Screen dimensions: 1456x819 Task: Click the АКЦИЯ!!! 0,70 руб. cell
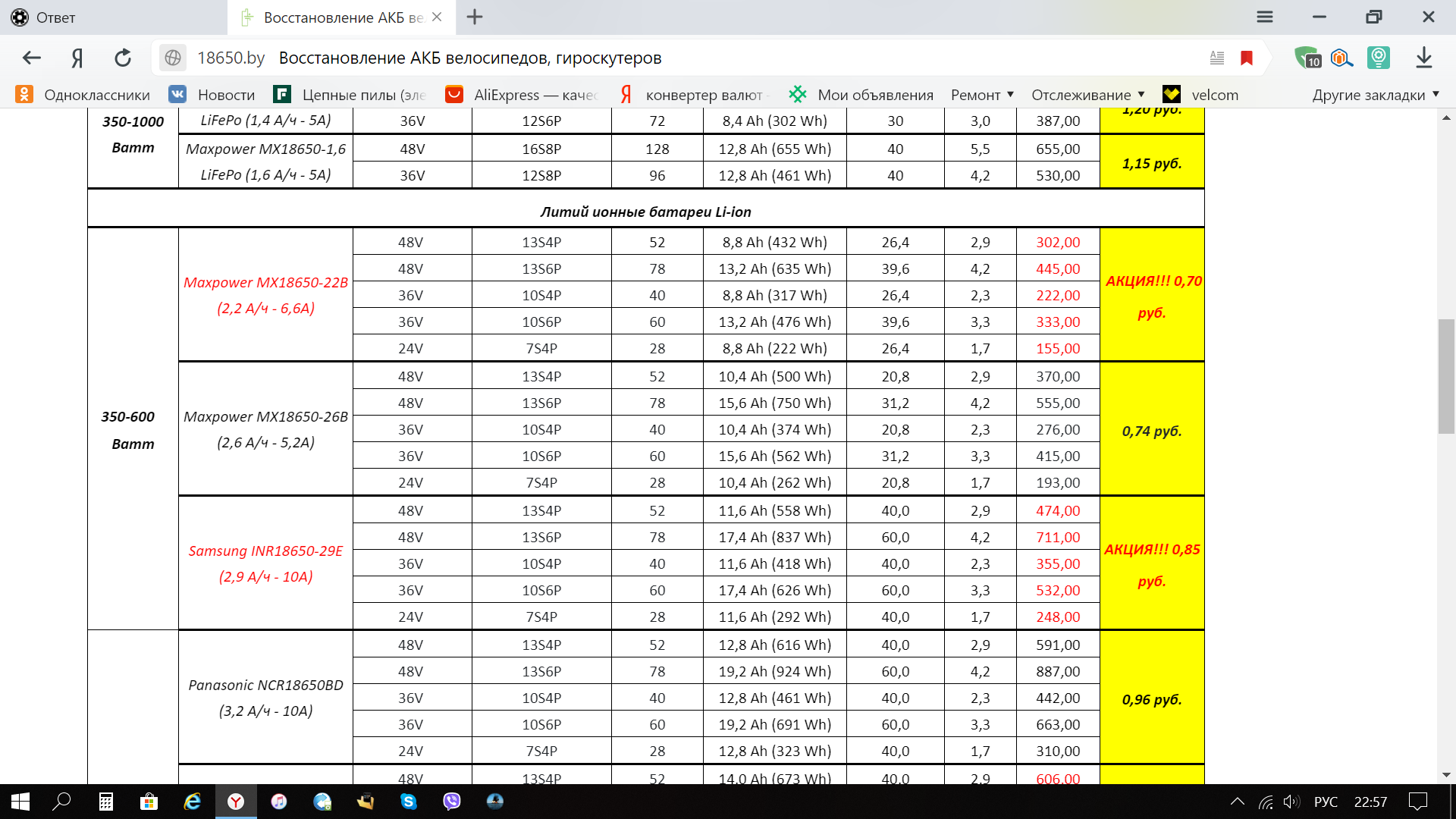click(x=1152, y=295)
